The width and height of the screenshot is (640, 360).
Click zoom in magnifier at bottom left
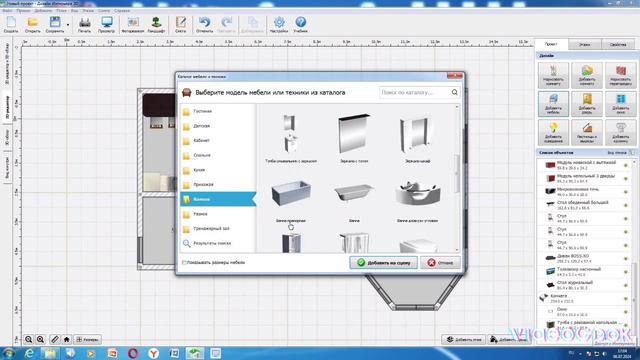click(x=40, y=339)
